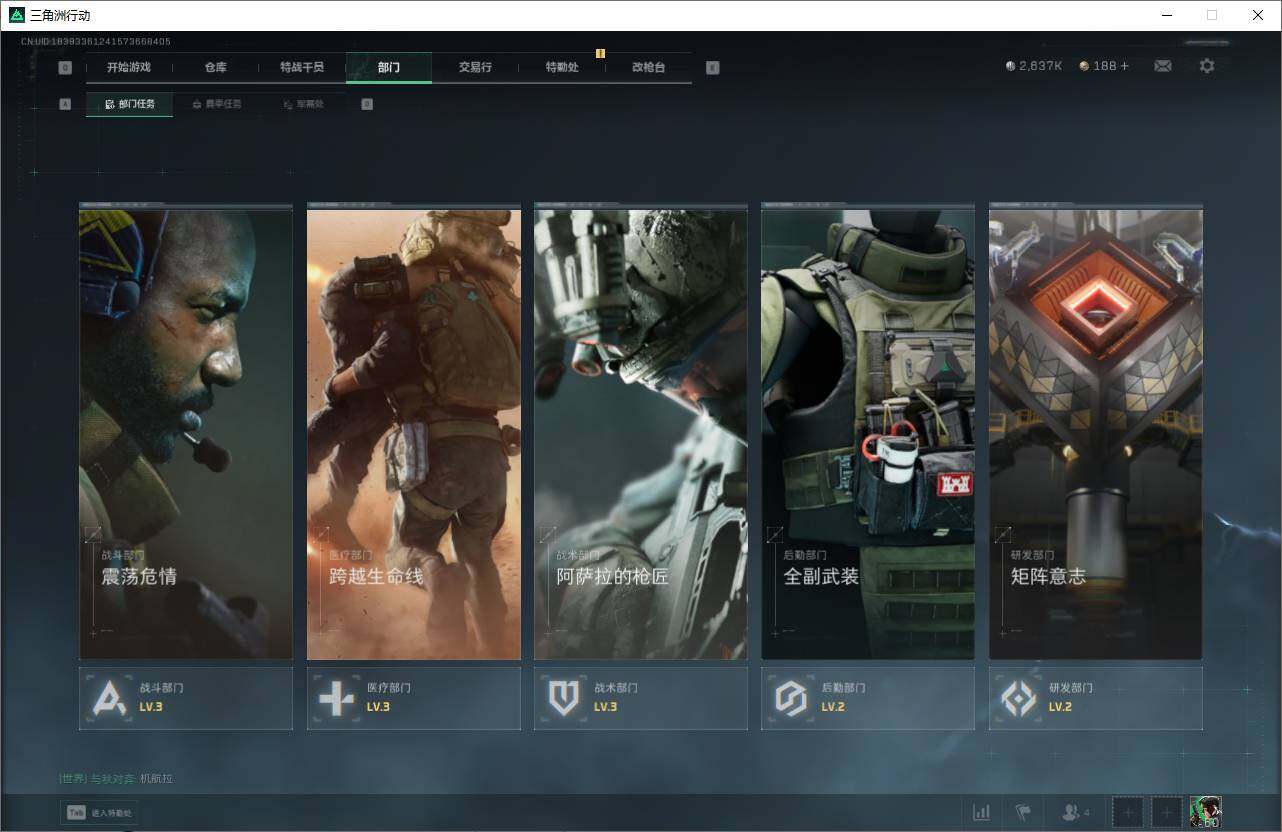Click the plus next to 188 currency

(x=1124, y=66)
